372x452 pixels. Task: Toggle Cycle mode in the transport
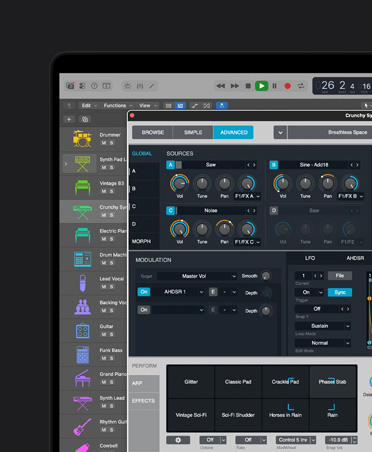point(301,86)
